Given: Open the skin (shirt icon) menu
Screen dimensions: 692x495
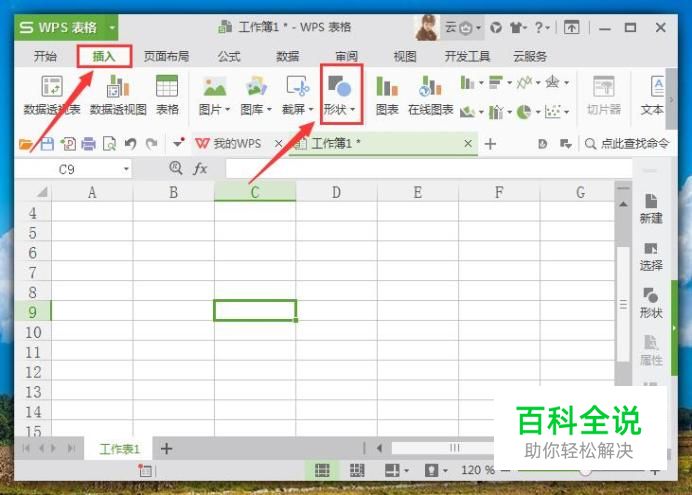Looking at the screenshot, I should tap(518, 28).
